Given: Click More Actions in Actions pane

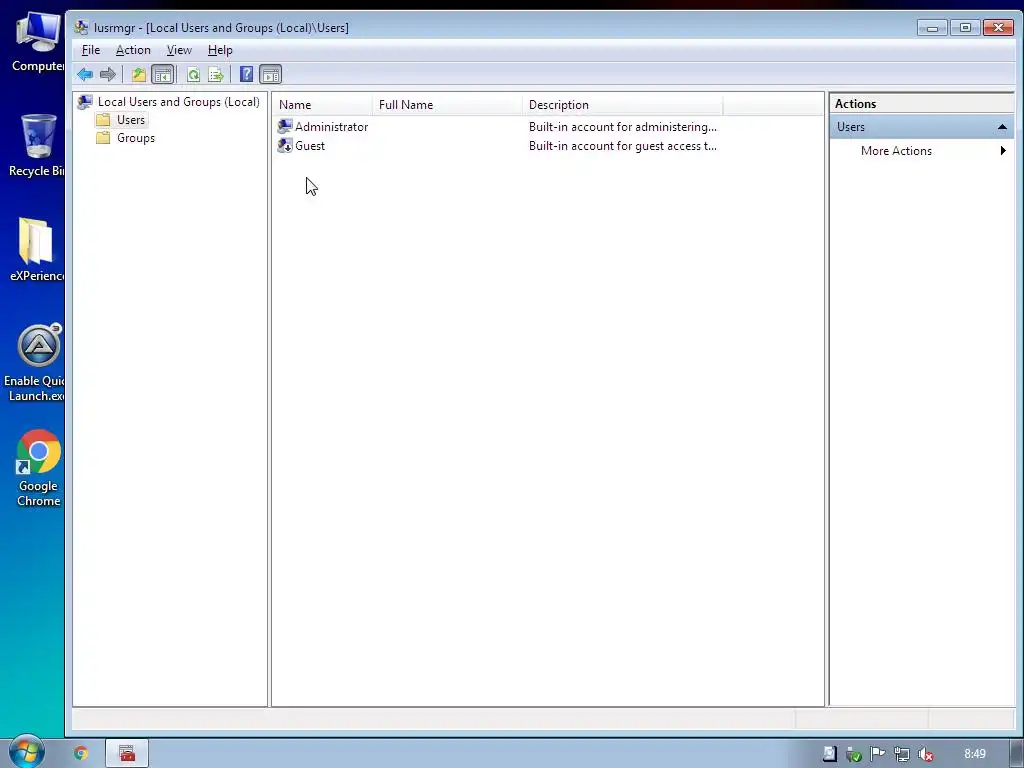Looking at the screenshot, I should pyautogui.click(x=896, y=151).
